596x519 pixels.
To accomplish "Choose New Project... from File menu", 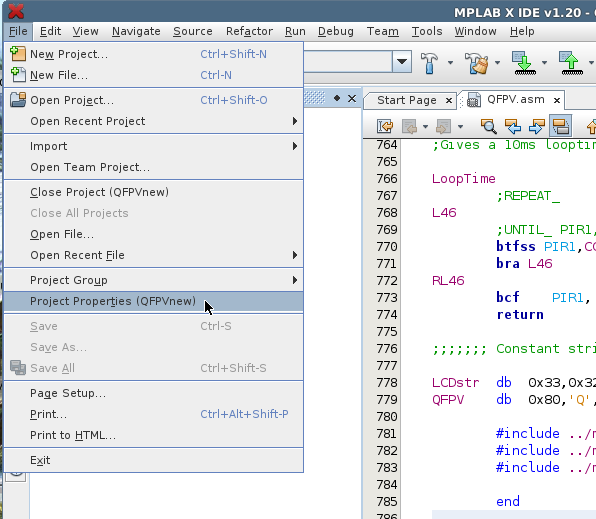I will click(154, 54).
